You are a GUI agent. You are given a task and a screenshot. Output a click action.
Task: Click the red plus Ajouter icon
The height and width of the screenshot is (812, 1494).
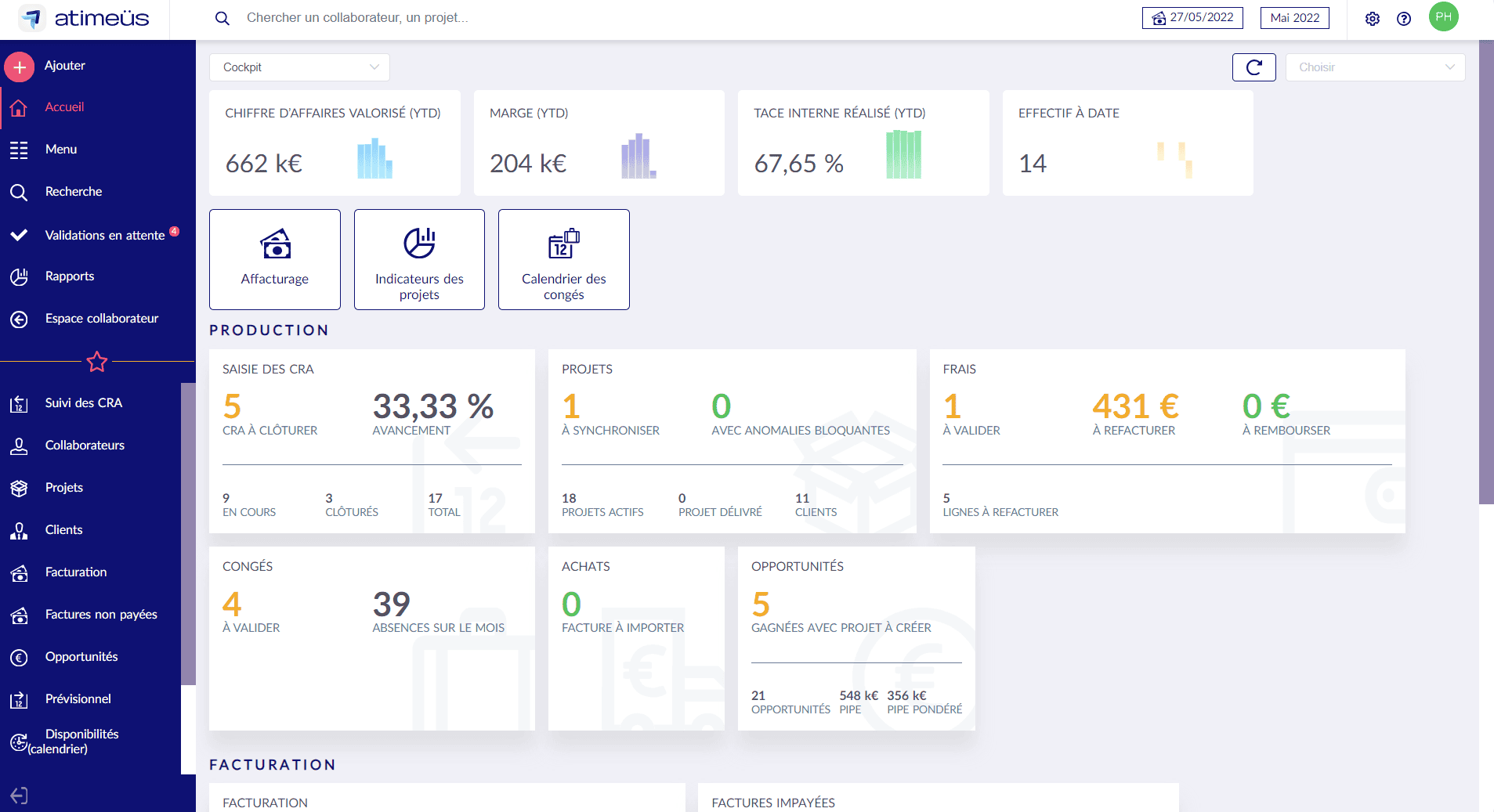[20, 67]
